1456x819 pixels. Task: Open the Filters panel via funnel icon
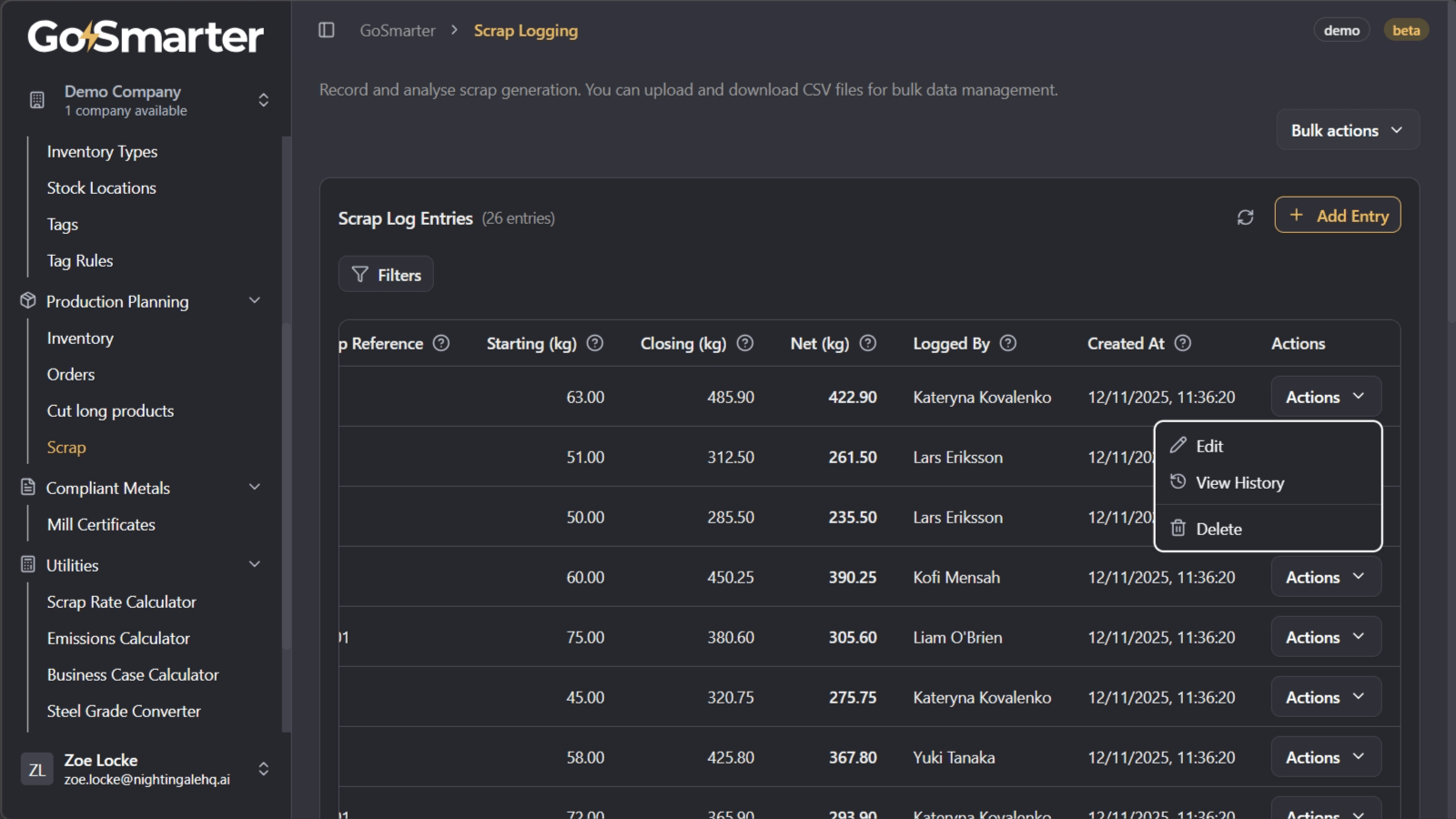coord(361,274)
